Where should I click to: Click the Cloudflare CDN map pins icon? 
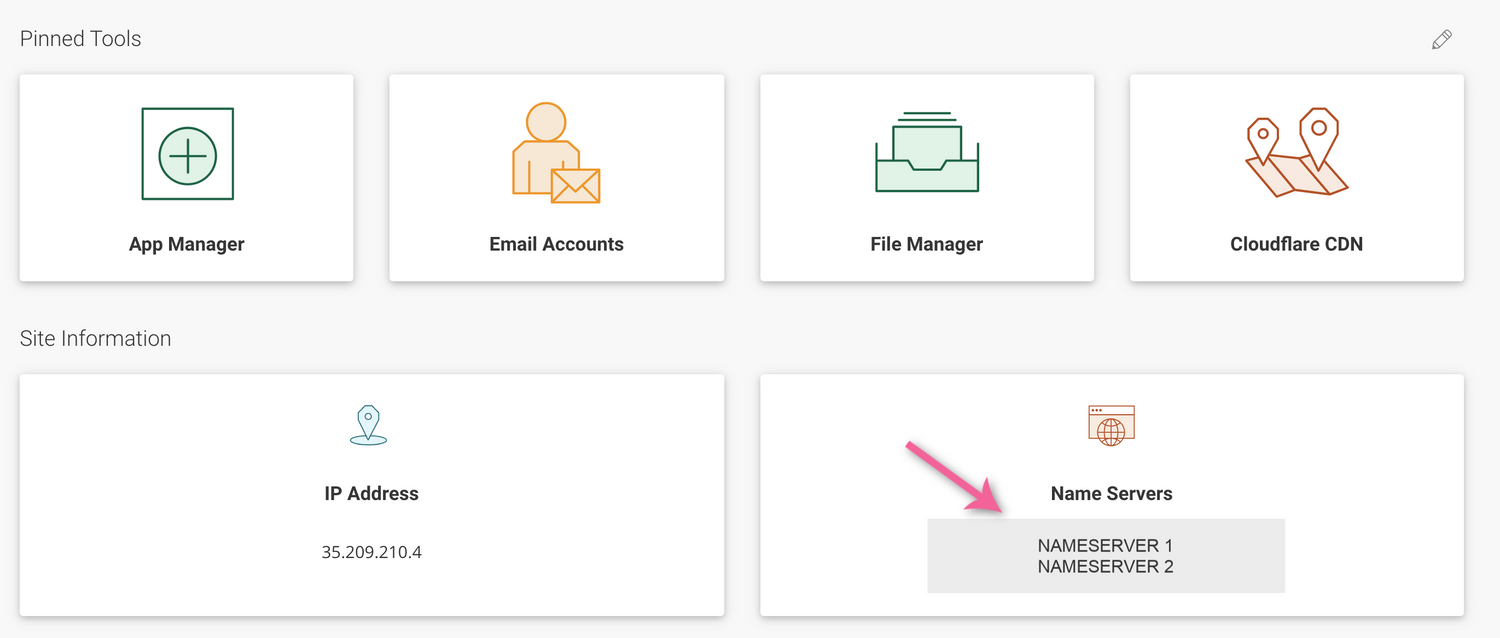1297,152
